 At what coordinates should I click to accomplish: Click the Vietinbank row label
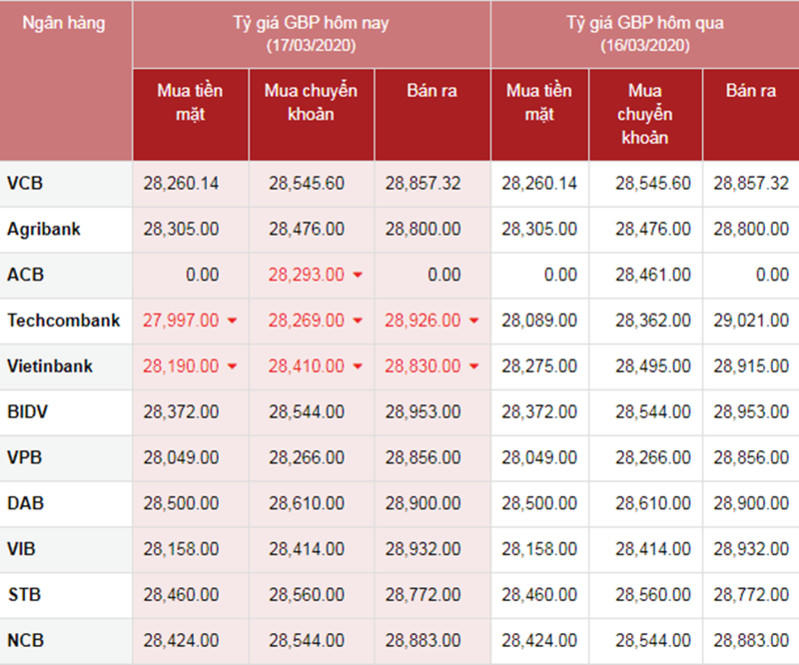point(50,366)
